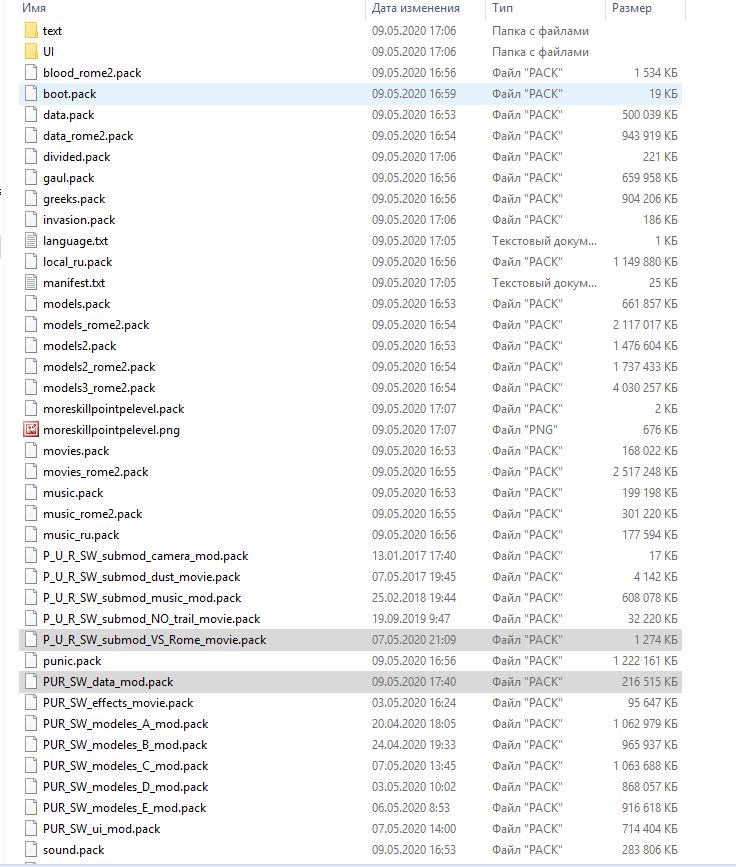Click the file icon of greeks.pack
The width and height of the screenshot is (736, 867).
point(31,199)
